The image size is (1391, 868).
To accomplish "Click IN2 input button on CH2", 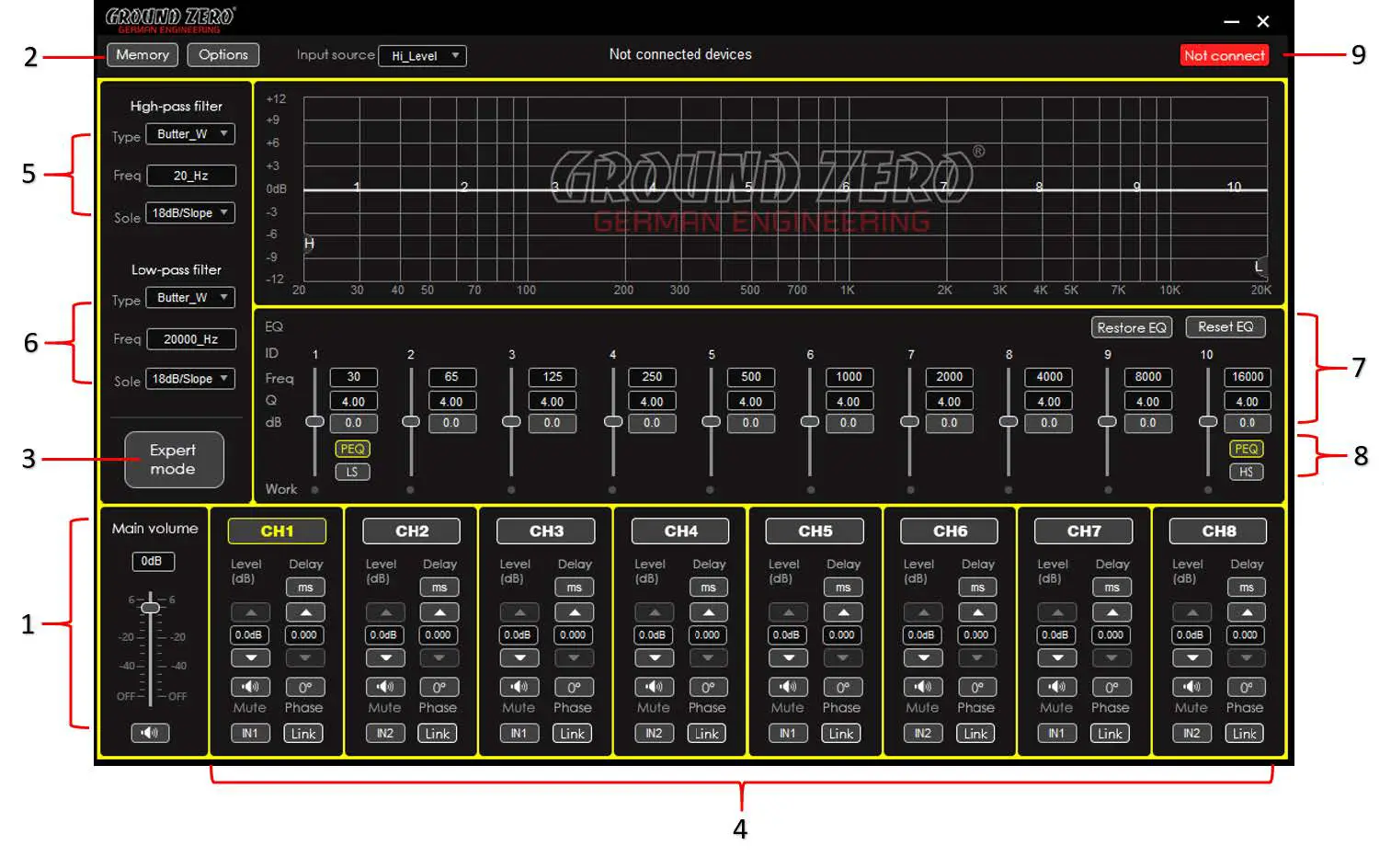I will point(385,734).
